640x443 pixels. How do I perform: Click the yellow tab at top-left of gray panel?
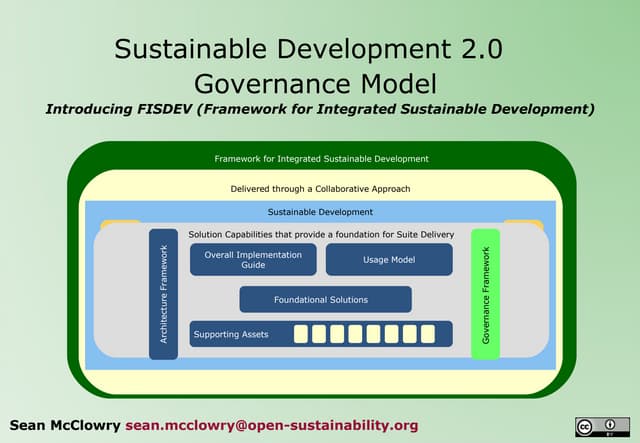click(x=120, y=223)
